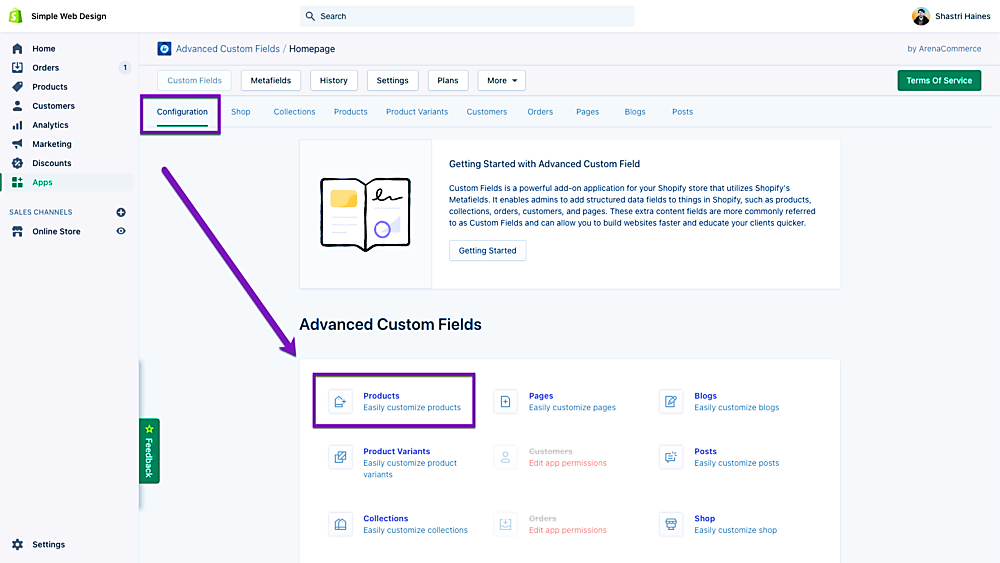Image resolution: width=1000 pixels, height=563 pixels.
Task: Click the Shop card link
Action: (x=705, y=518)
